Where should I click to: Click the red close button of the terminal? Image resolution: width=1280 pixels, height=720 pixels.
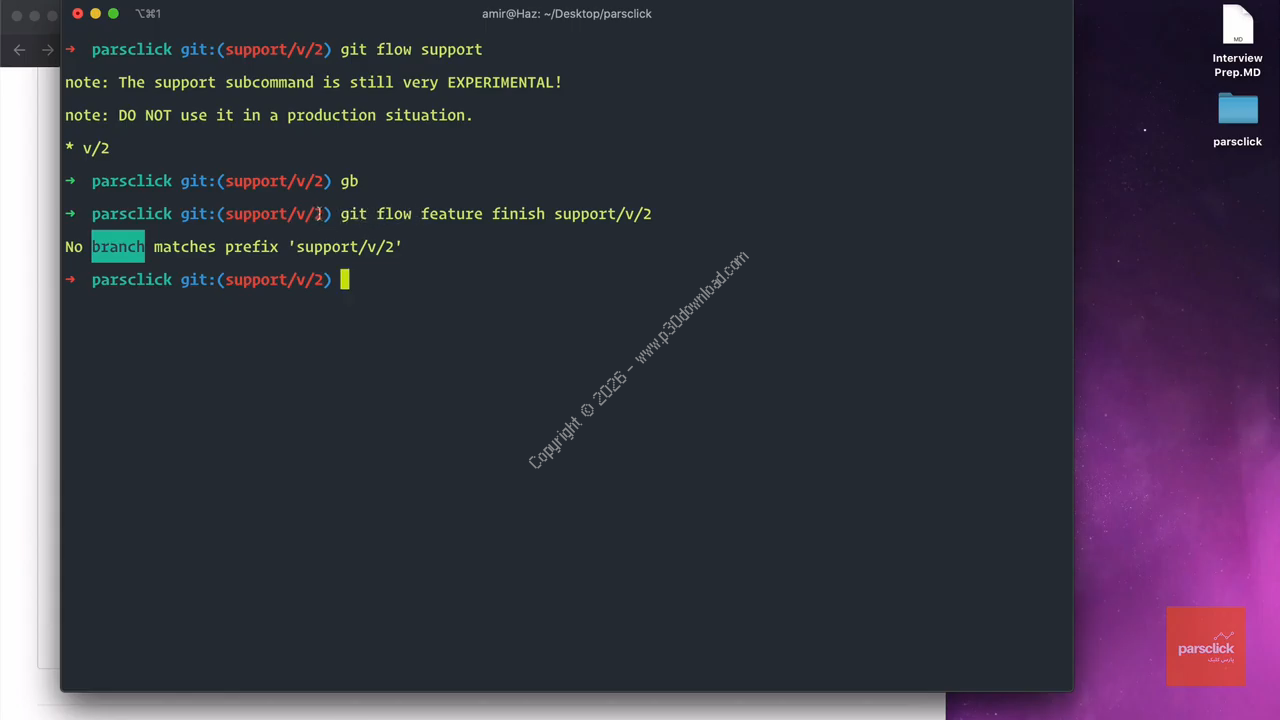(x=78, y=13)
